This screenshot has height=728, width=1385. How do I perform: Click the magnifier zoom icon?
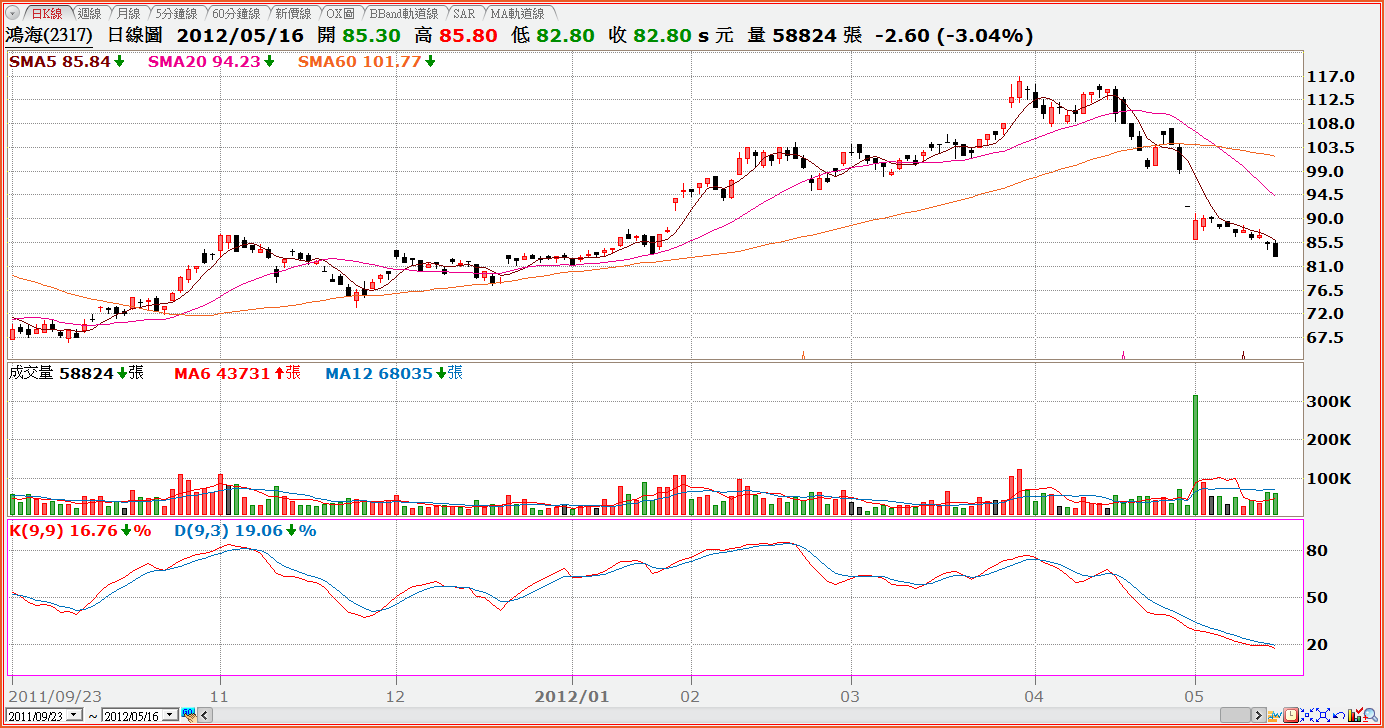pos(1372,715)
